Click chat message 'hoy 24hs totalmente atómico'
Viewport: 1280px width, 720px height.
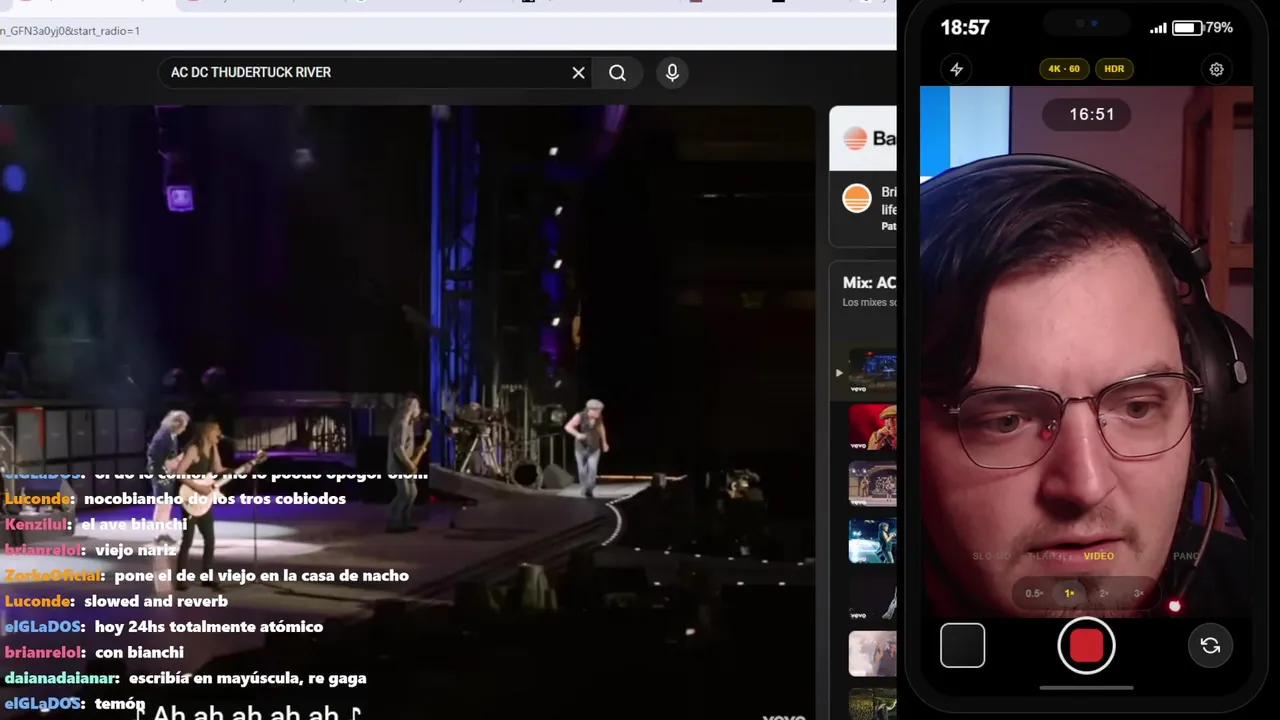pyautogui.click(x=209, y=627)
